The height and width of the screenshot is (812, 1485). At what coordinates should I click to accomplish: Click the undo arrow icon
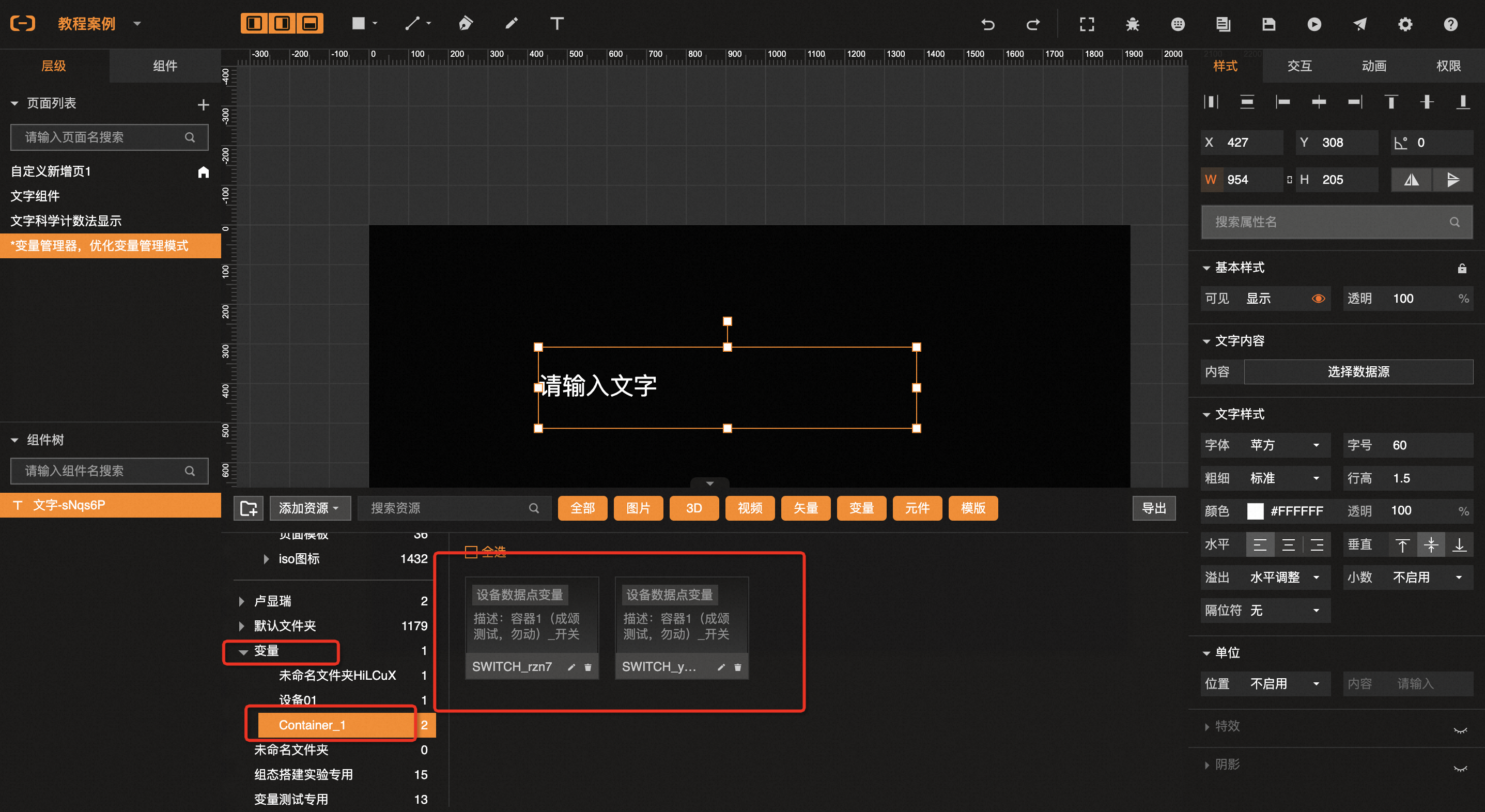988,24
